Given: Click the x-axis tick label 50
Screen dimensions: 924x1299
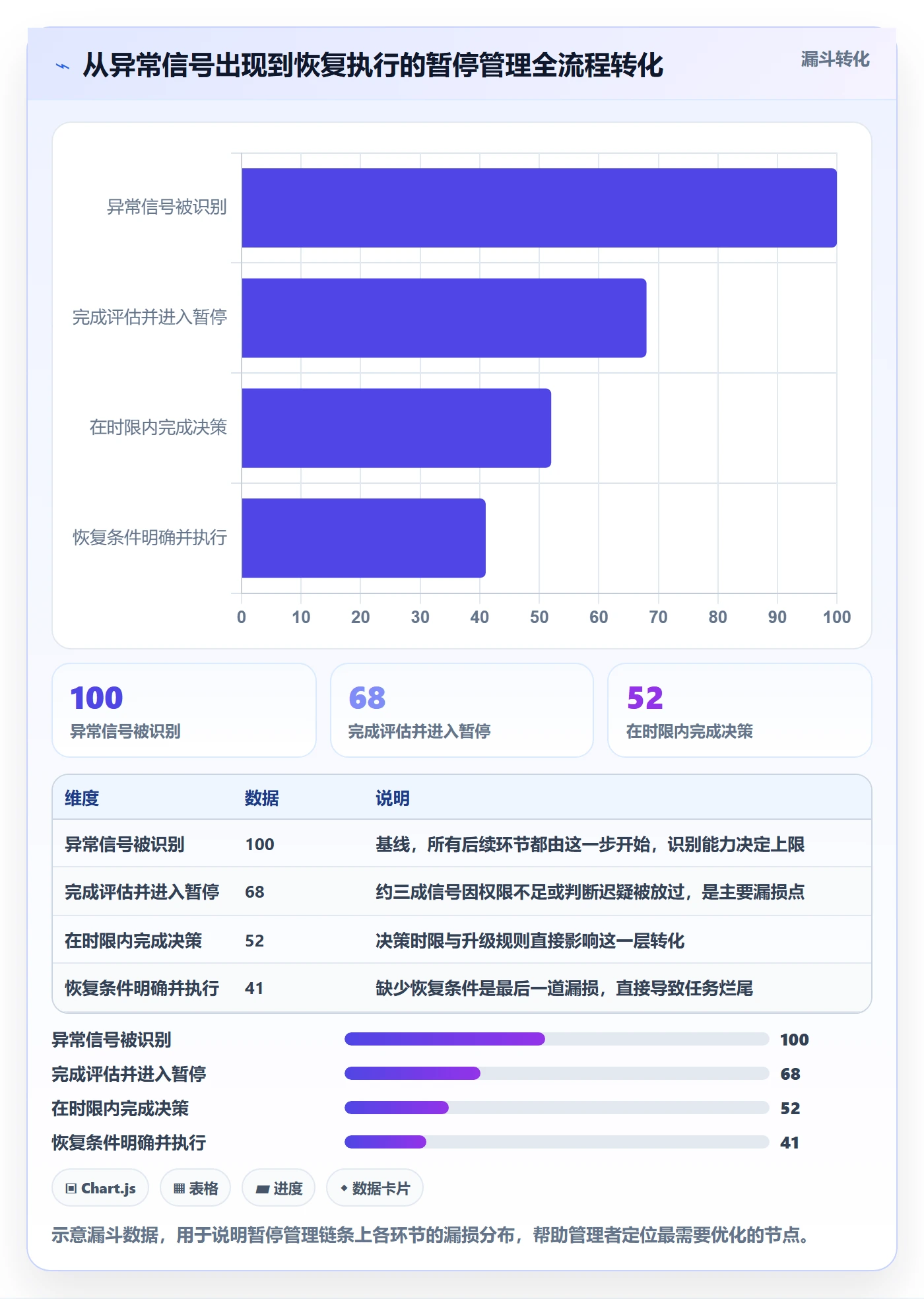Looking at the screenshot, I should (539, 617).
